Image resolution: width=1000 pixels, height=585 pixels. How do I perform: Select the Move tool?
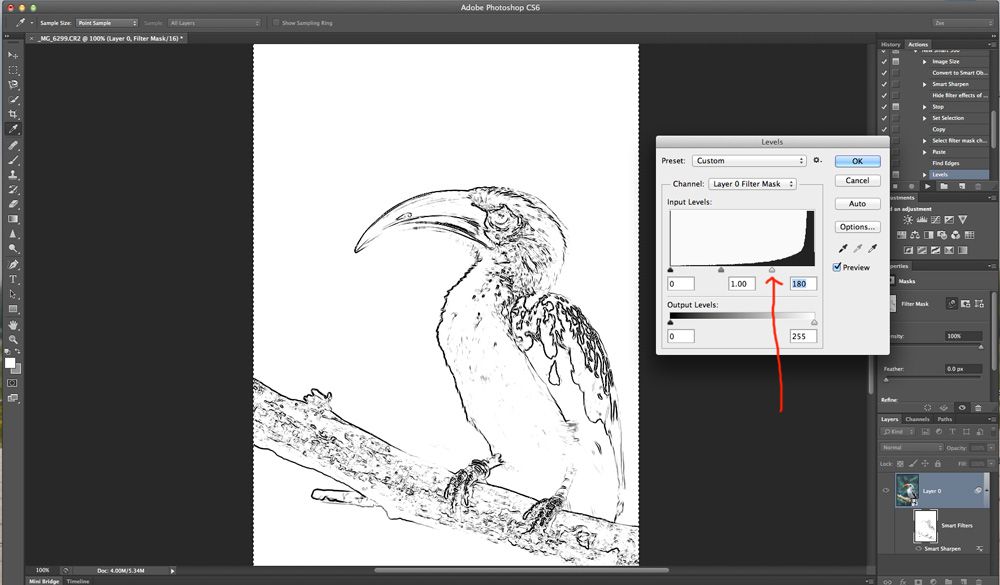[x=13, y=55]
